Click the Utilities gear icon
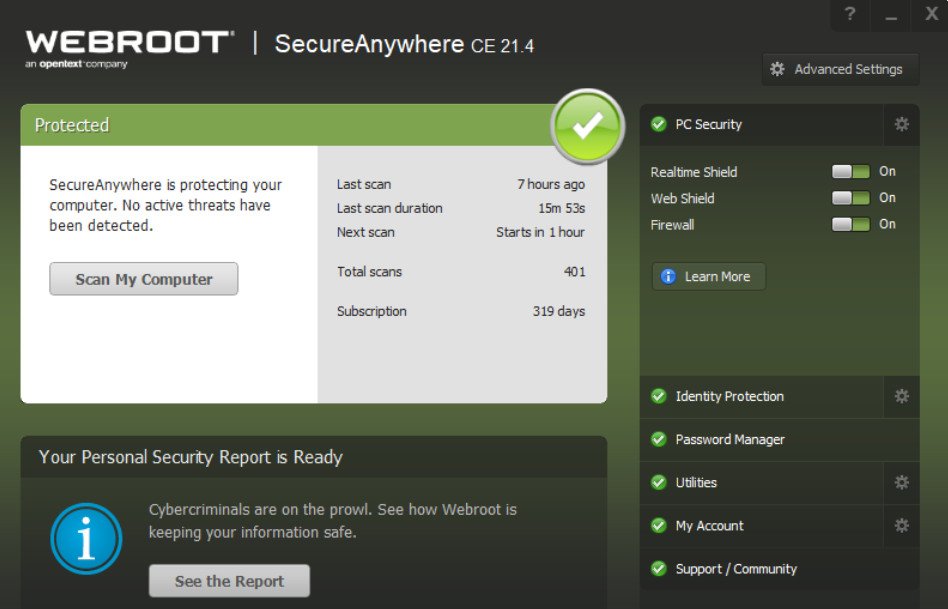948x609 pixels. pos(901,483)
